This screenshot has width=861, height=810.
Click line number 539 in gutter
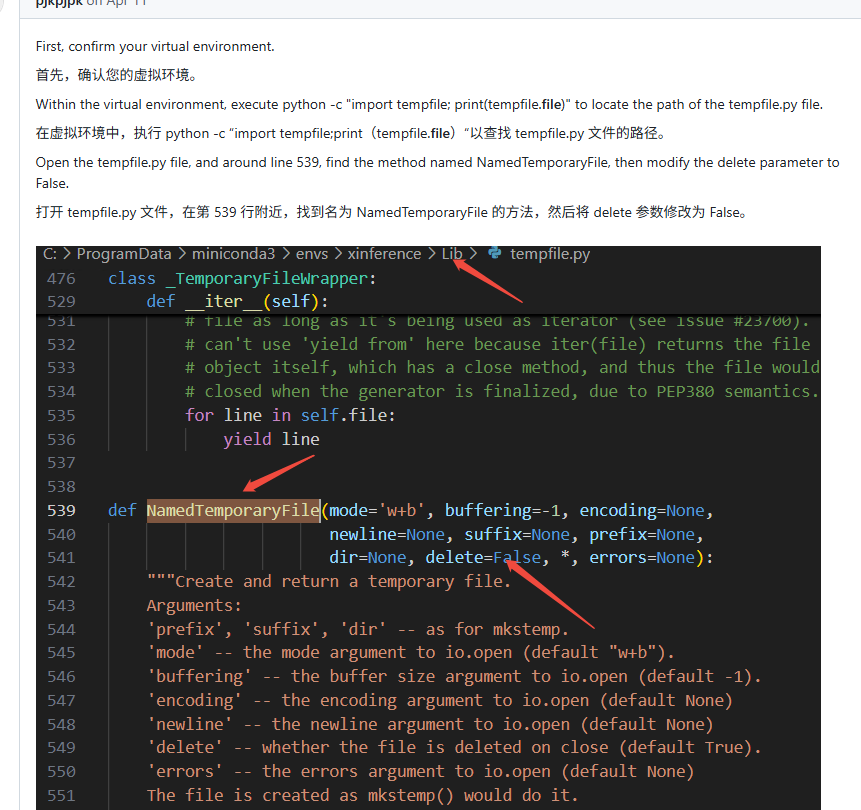click(61, 511)
